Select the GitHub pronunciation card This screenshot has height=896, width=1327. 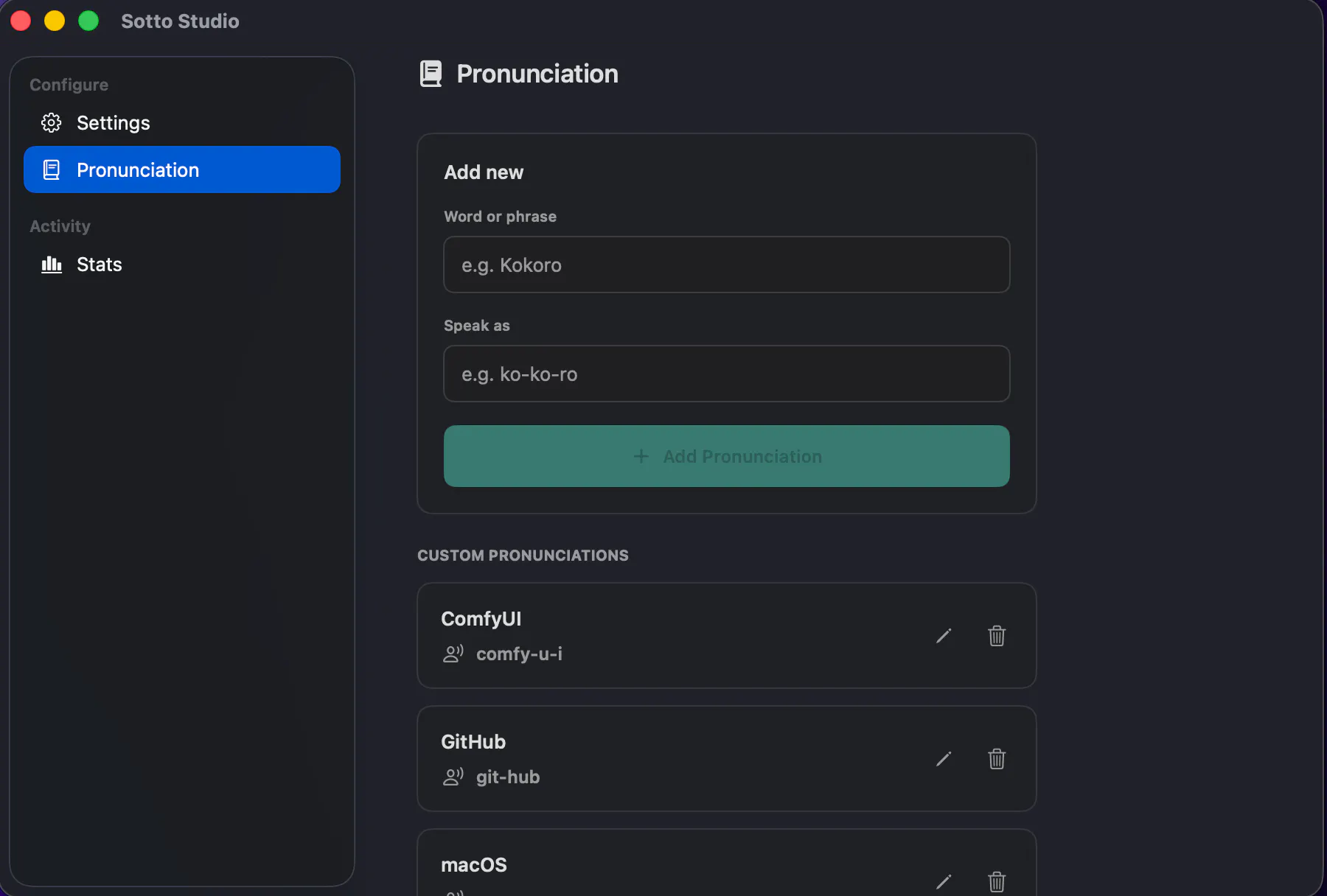[x=727, y=759]
